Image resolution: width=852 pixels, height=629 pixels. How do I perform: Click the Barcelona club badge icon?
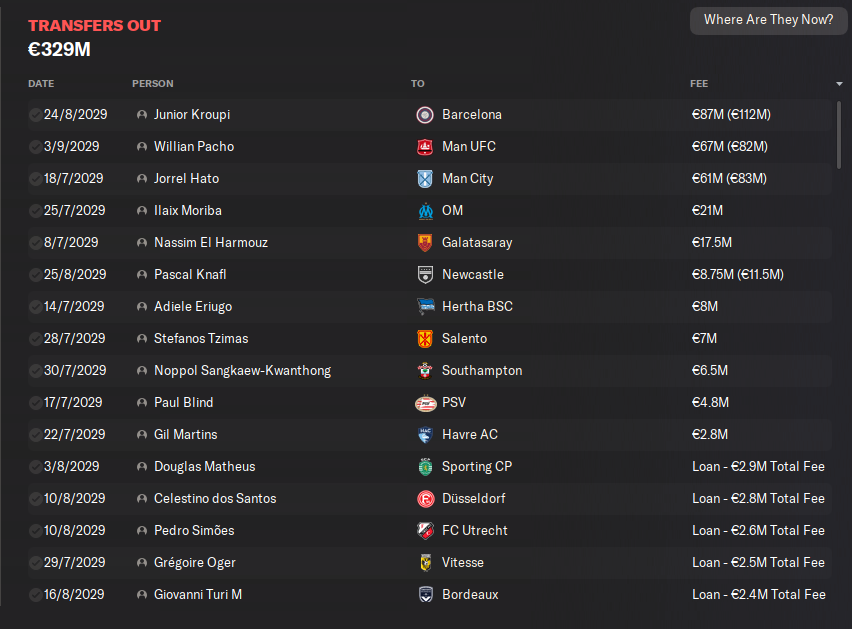(x=425, y=115)
